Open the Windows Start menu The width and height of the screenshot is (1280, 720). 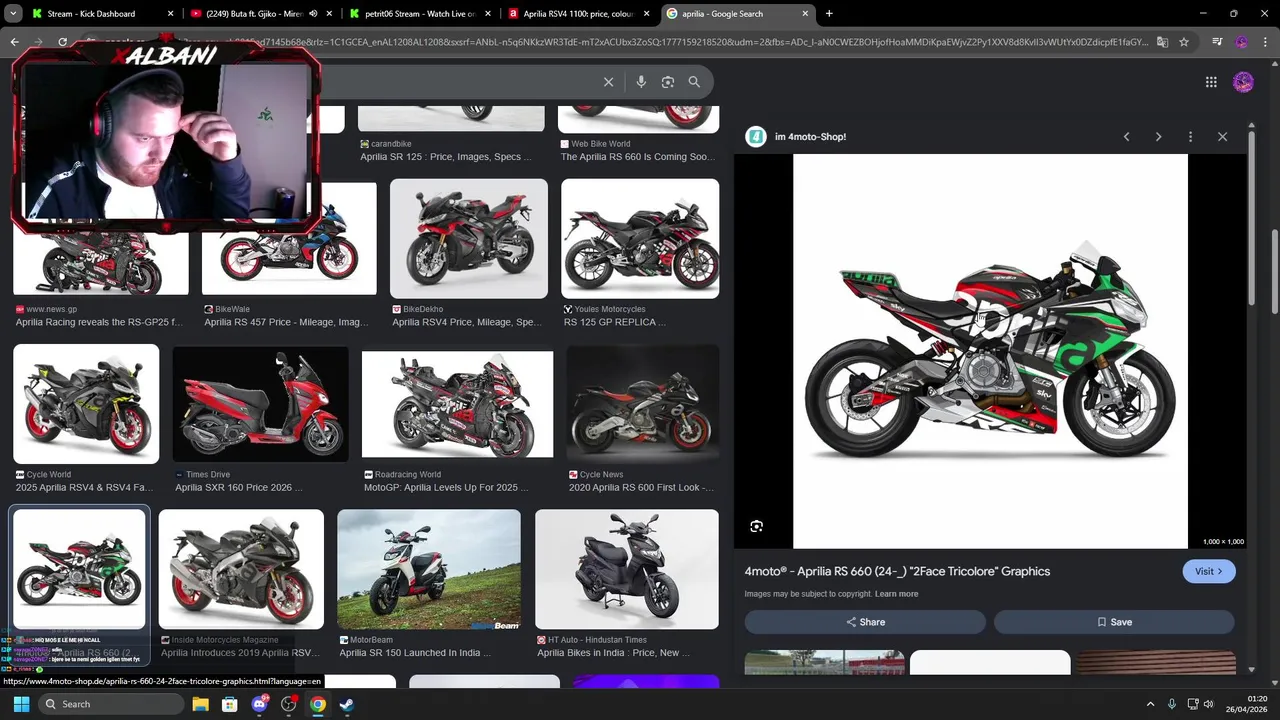pyautogui.click(x=21, y=704)
